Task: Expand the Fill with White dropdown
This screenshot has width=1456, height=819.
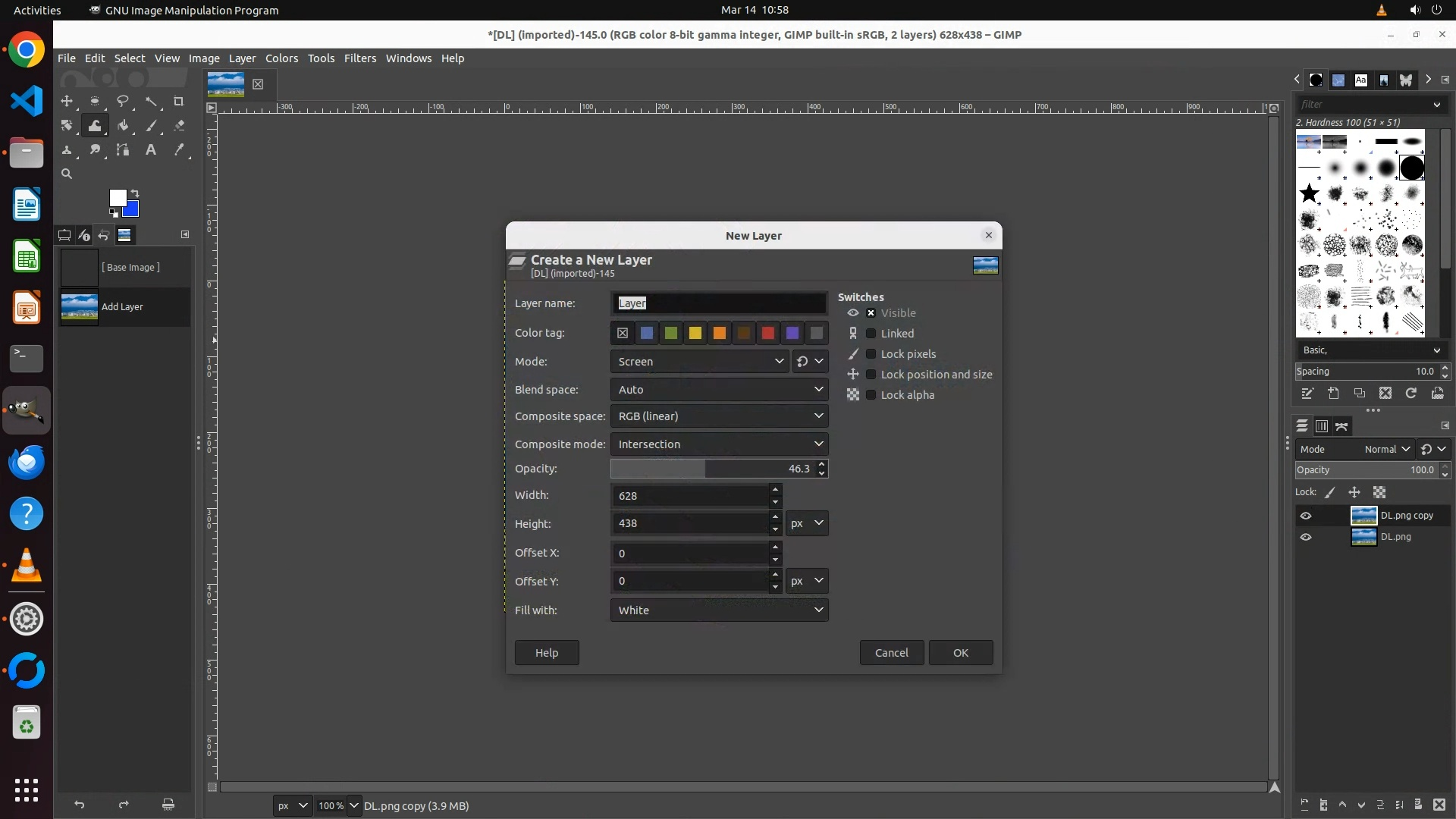Action: pos(718,610)
